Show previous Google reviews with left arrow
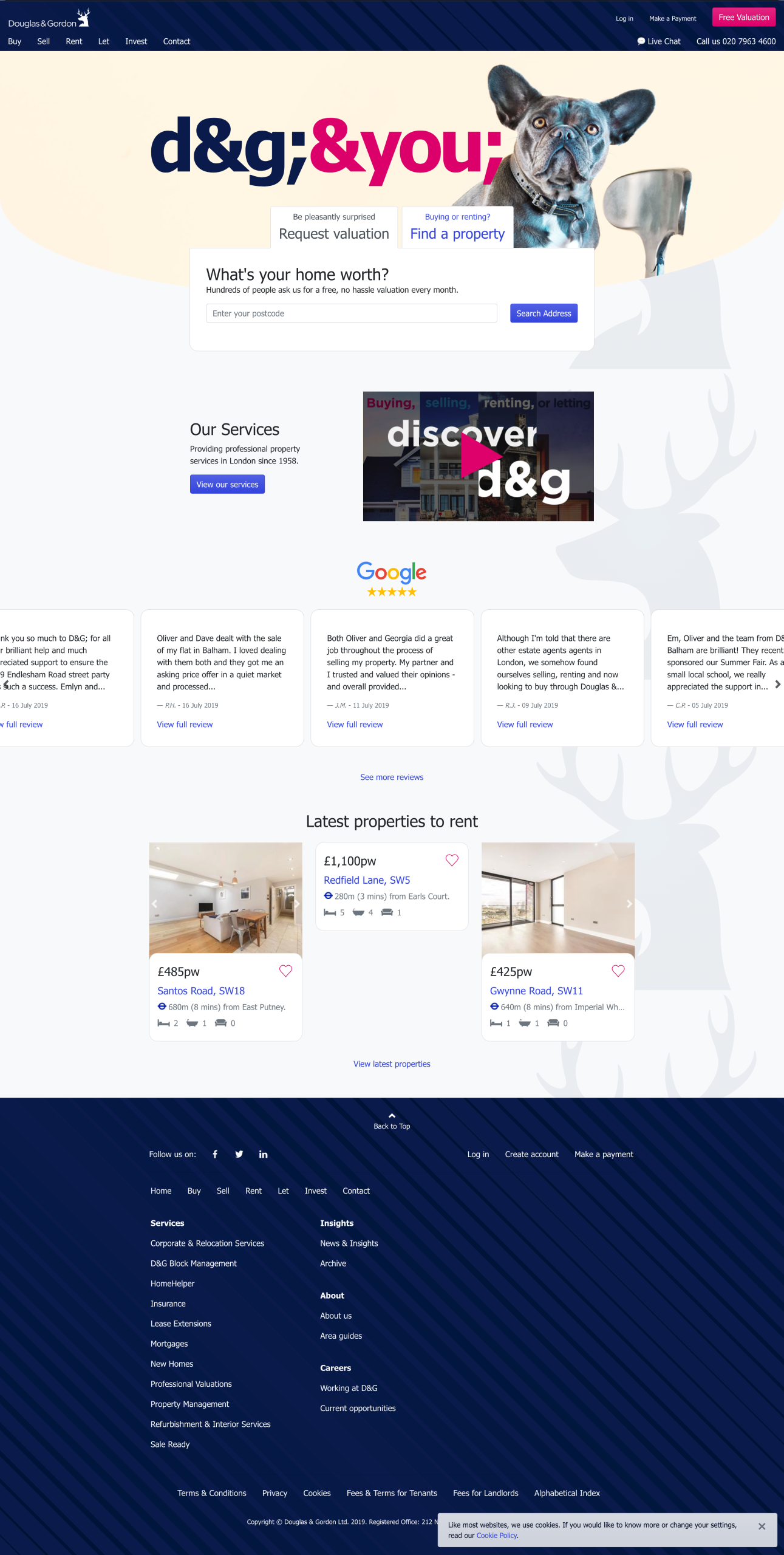 pos(6,685)
